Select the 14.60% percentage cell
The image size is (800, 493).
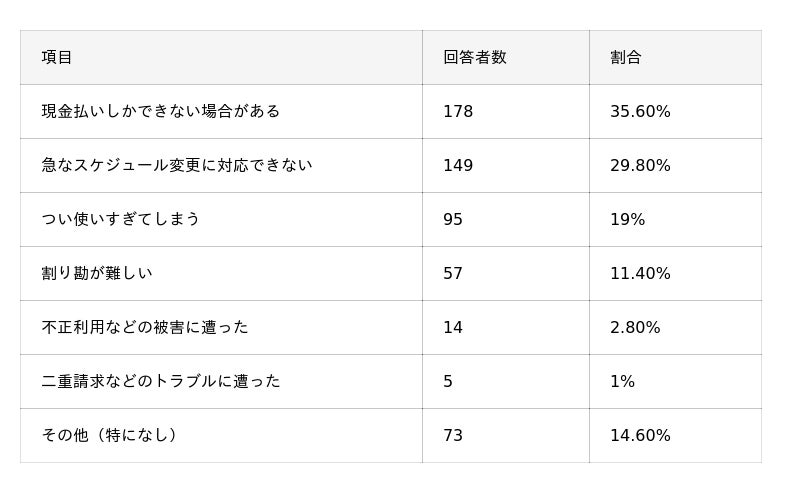coord(640,436)
